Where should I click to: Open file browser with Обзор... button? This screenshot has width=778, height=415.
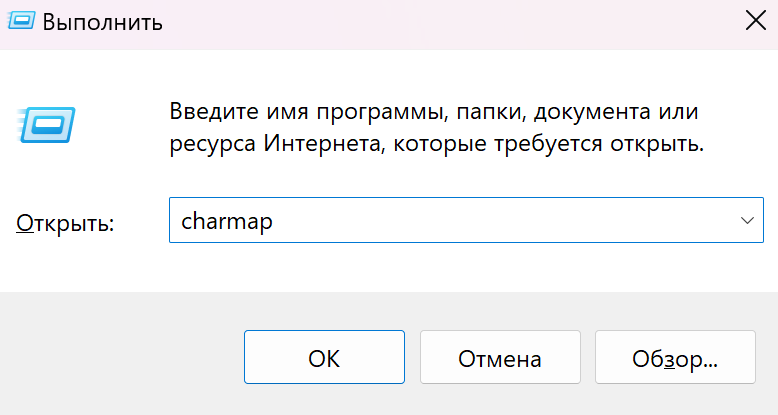point(675,358)
